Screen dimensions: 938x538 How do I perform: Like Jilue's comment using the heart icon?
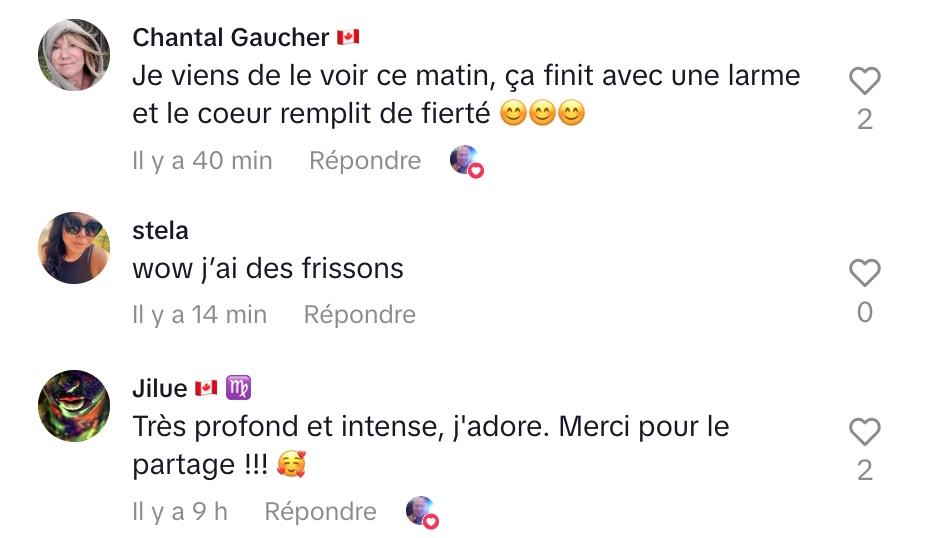coord(864,432)
